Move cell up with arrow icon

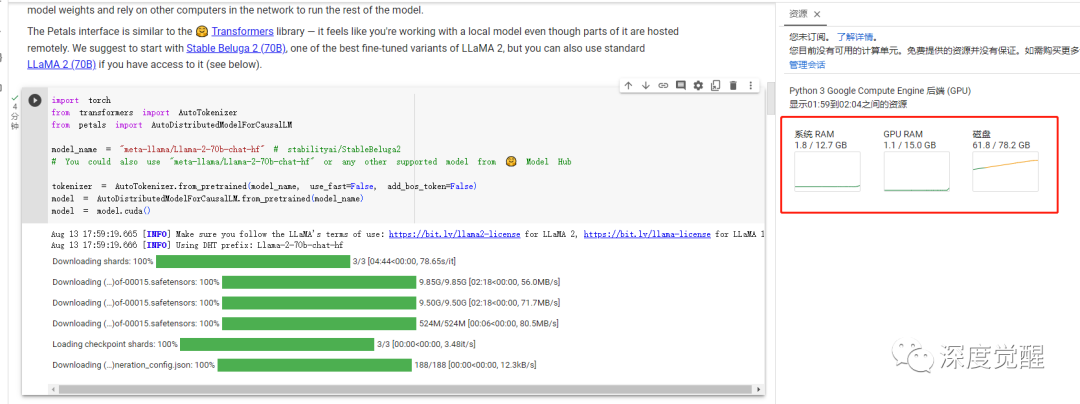coord(628,85)
